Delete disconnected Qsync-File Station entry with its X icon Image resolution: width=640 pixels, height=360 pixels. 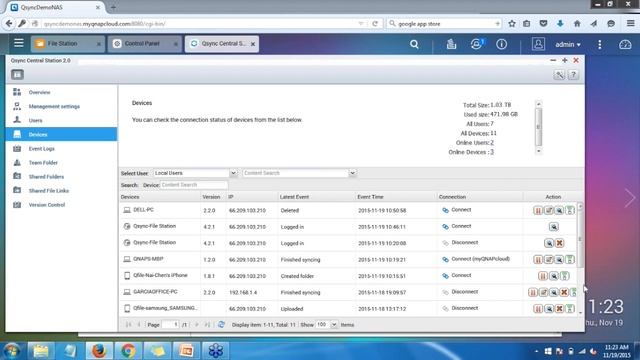pyautogui.click(x=560, y=243)
